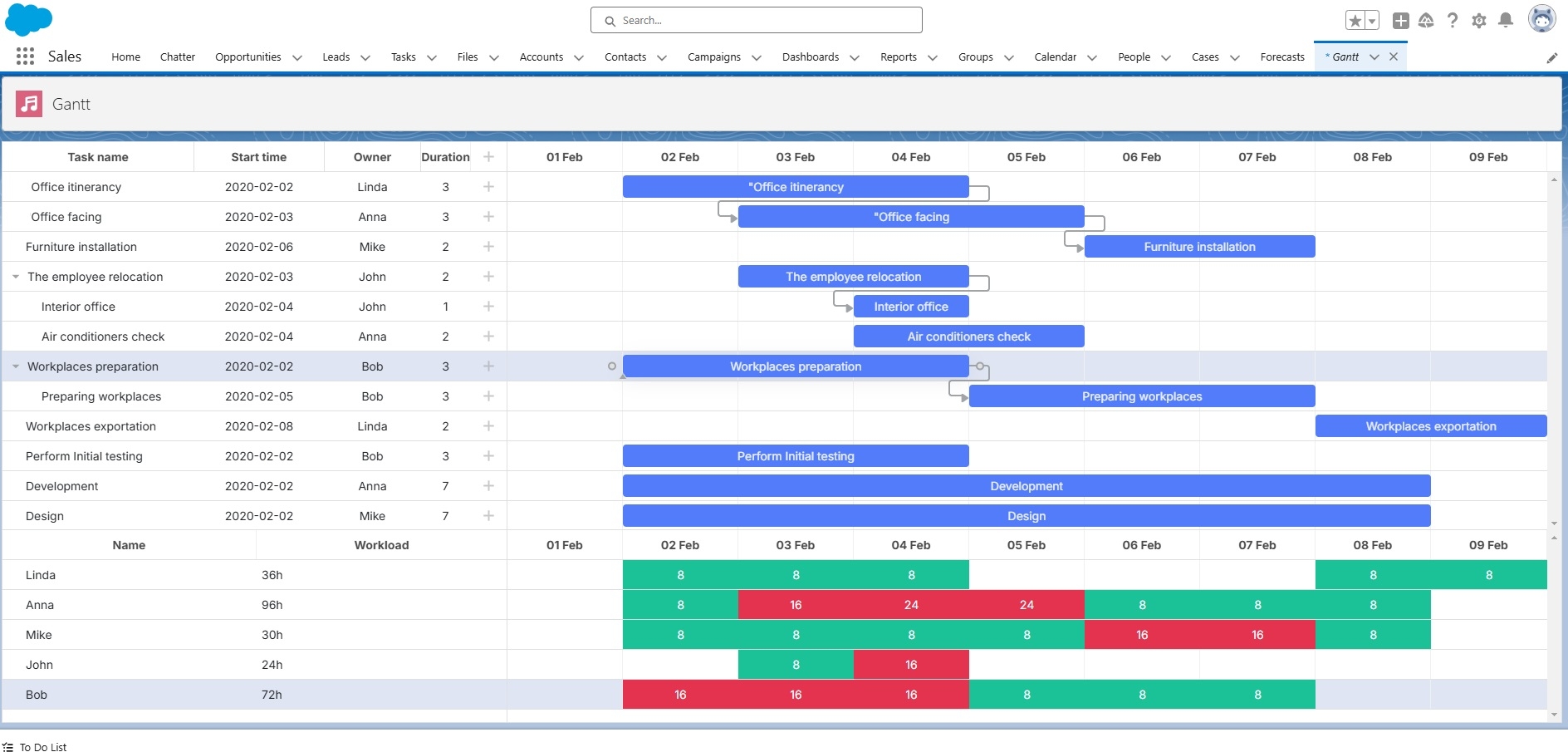Image resolution: width=1568 pixels, height=752 pixels.
Task: Collapse the Workplaces preparation task group
Action: coord(14,366)
